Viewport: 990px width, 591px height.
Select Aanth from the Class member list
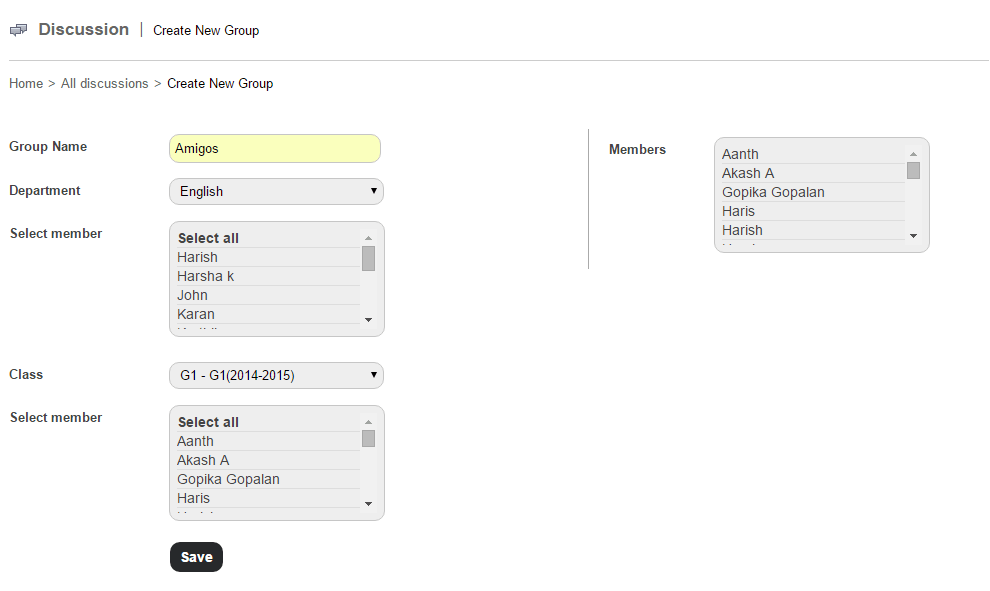point(195,441)
